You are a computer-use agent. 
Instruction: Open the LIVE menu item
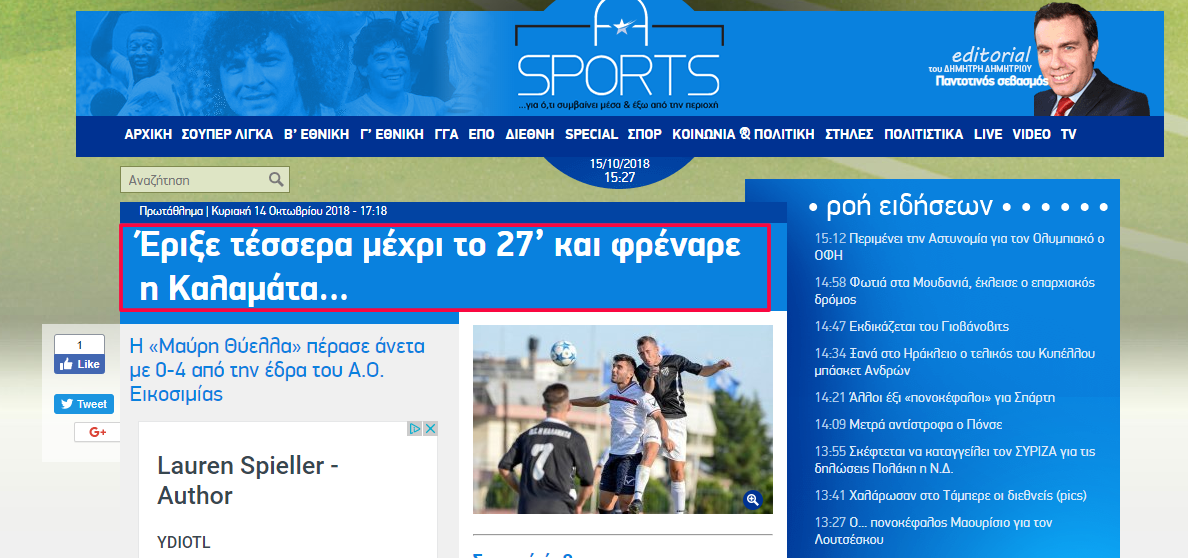[x=988, y=134]
